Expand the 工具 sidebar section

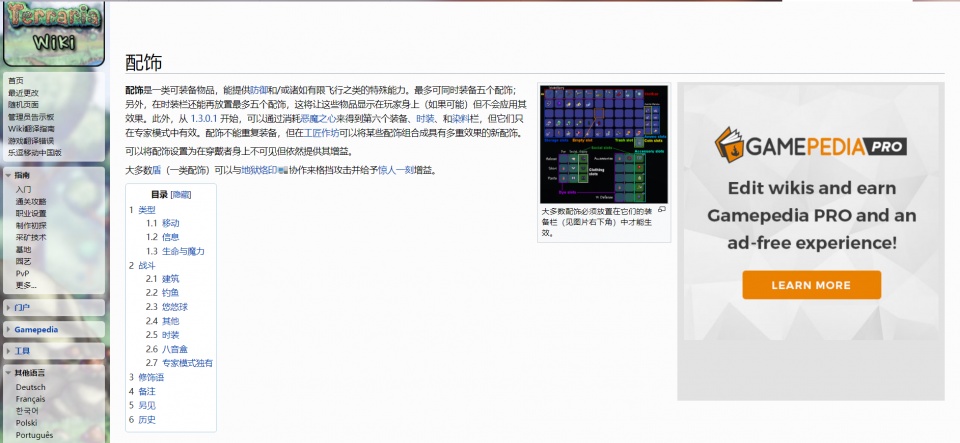(x=21, y=351)
